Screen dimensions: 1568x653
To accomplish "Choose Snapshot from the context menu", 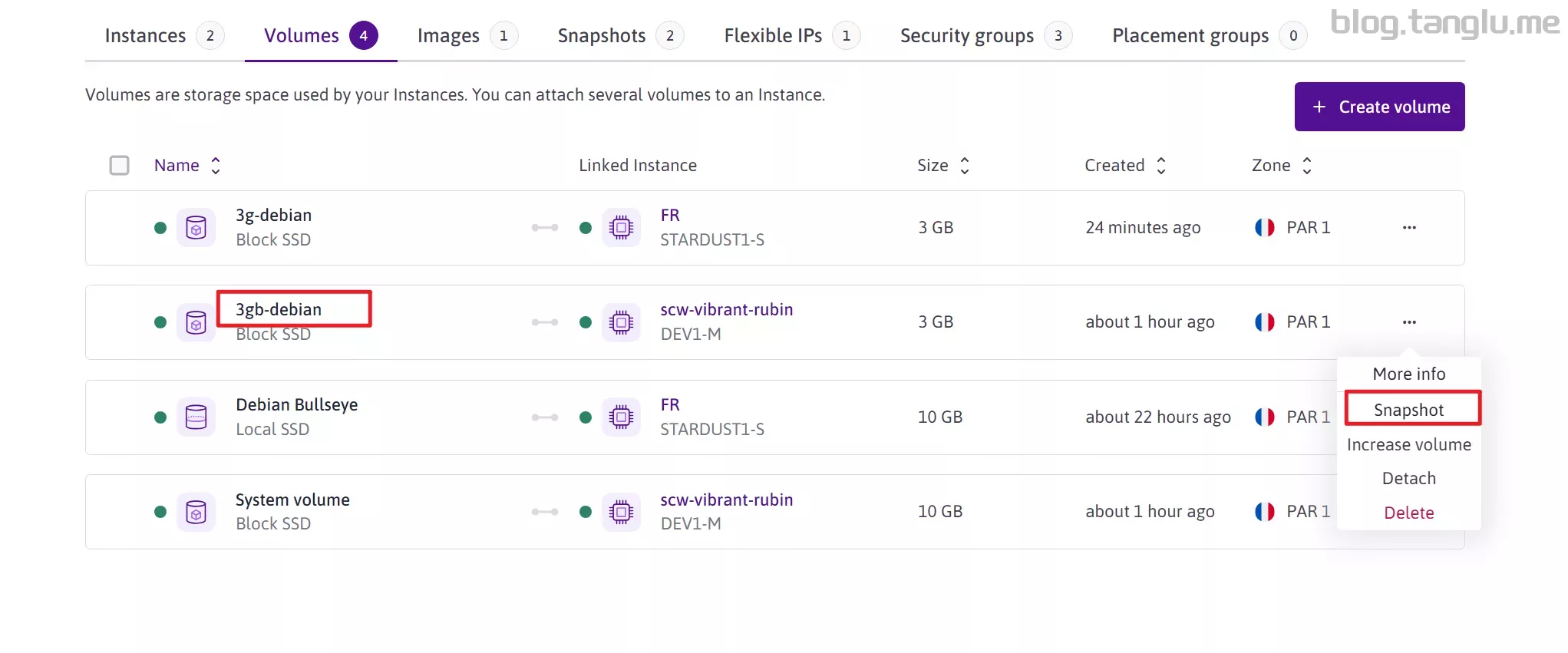I will click(x=1408, y=410).
